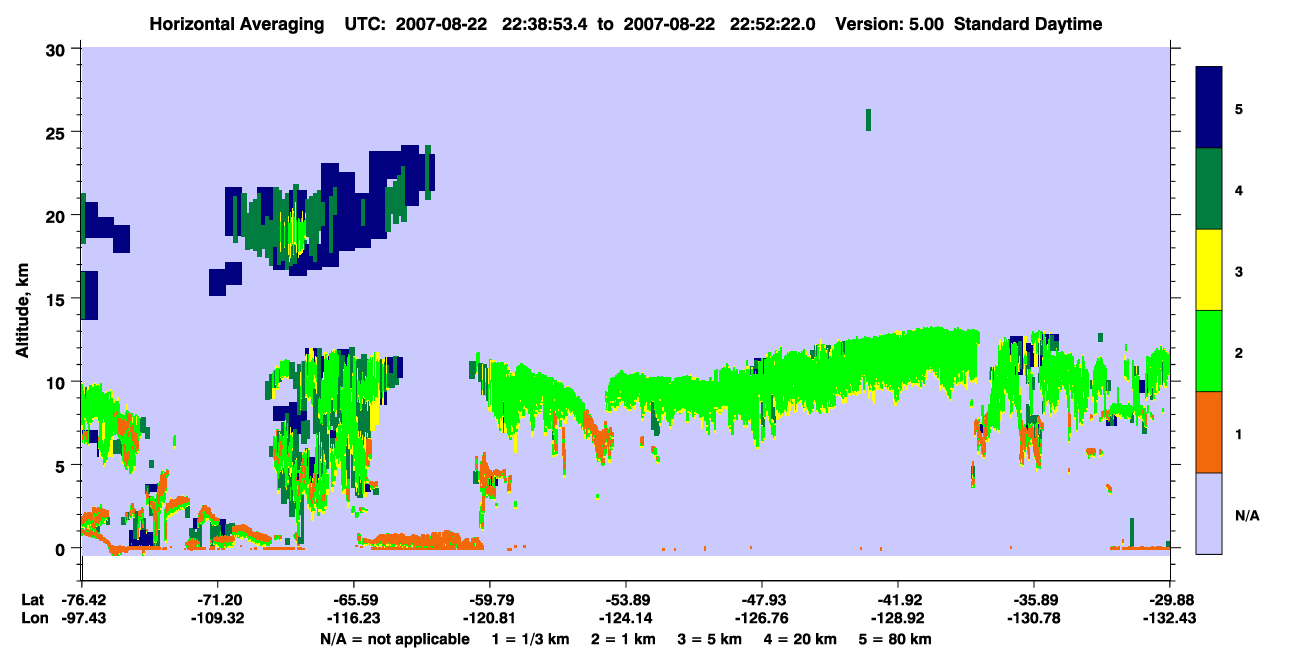Click the yellow level 3 colorbar swatch
The width and height of the screenshot is (1300, 667).
tap(1209, 270)
